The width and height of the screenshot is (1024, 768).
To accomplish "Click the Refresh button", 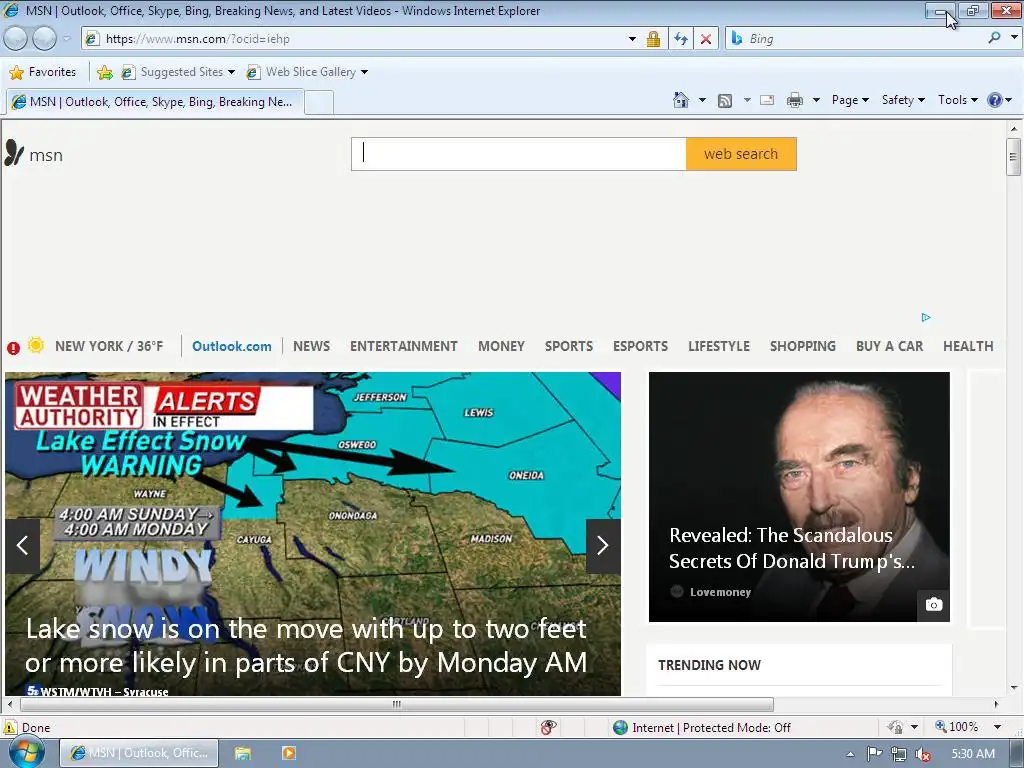I will pyautogui.click(x=681, y=39).
